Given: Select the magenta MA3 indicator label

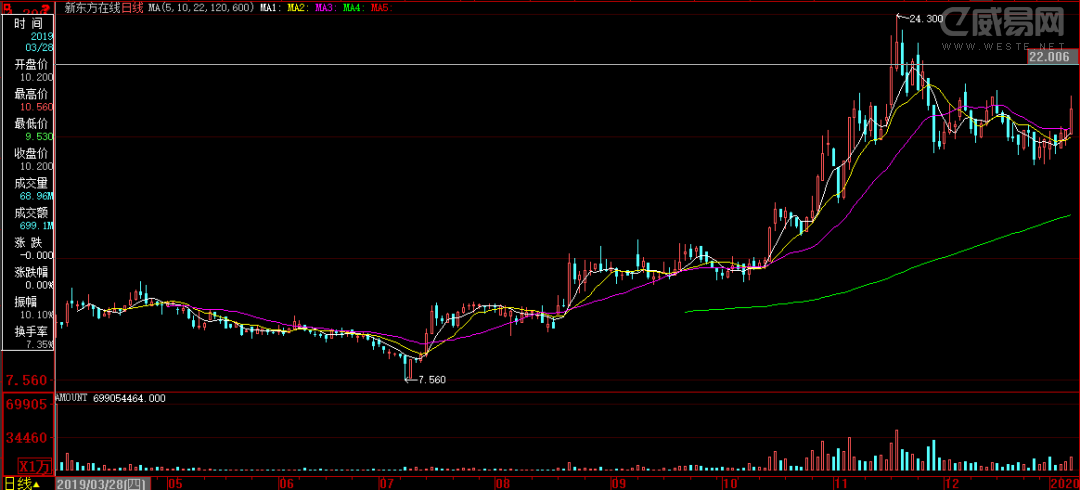Looking at the screenshot, I should (325, 7).
